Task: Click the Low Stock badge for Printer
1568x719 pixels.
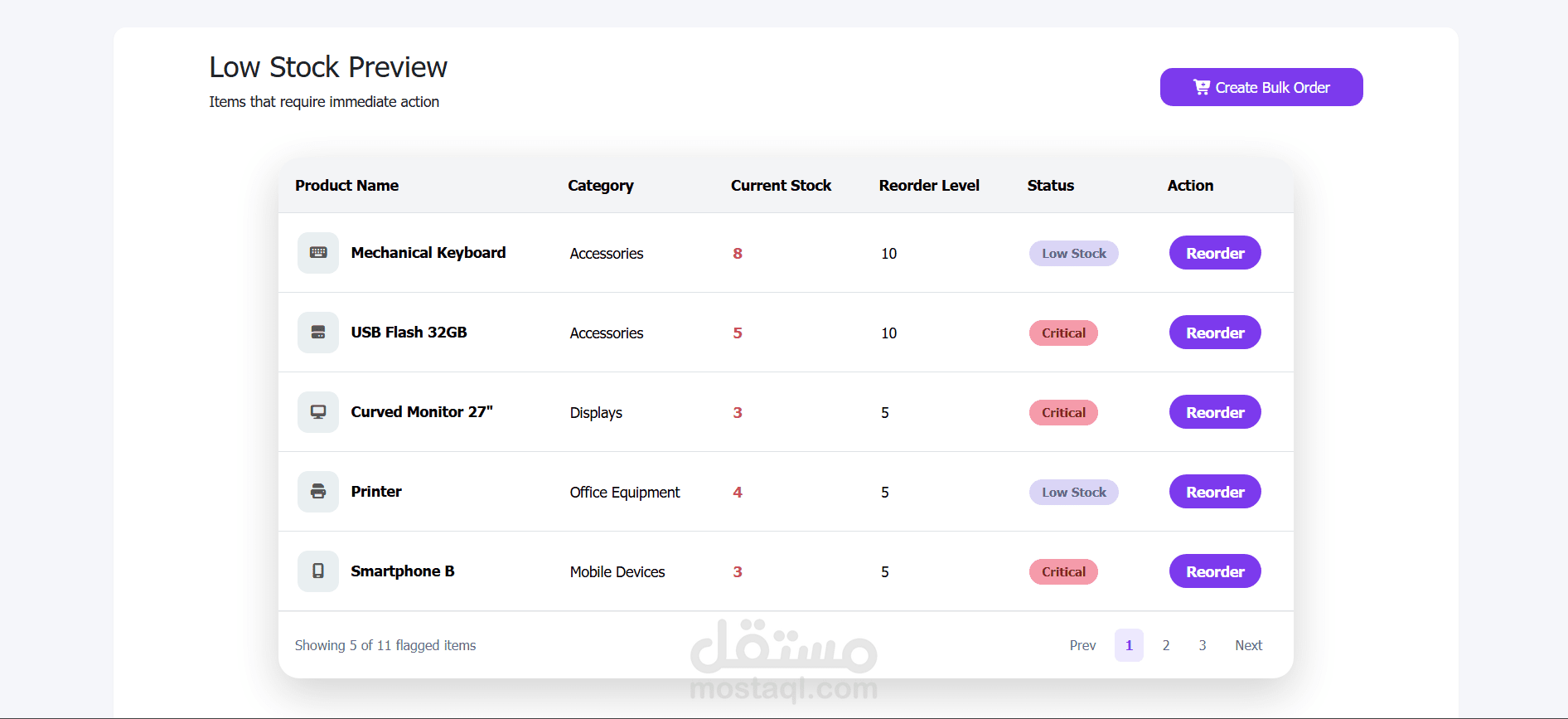Action: 1074,493
